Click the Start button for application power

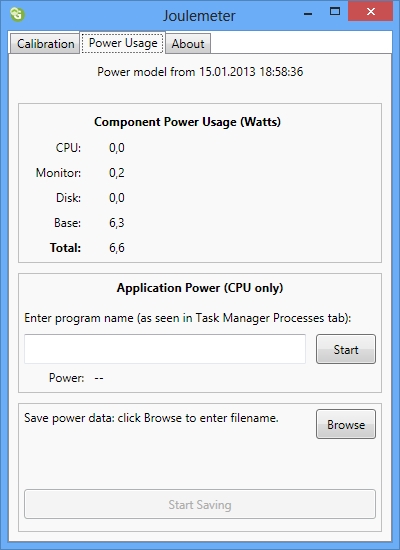click(346, 349)
